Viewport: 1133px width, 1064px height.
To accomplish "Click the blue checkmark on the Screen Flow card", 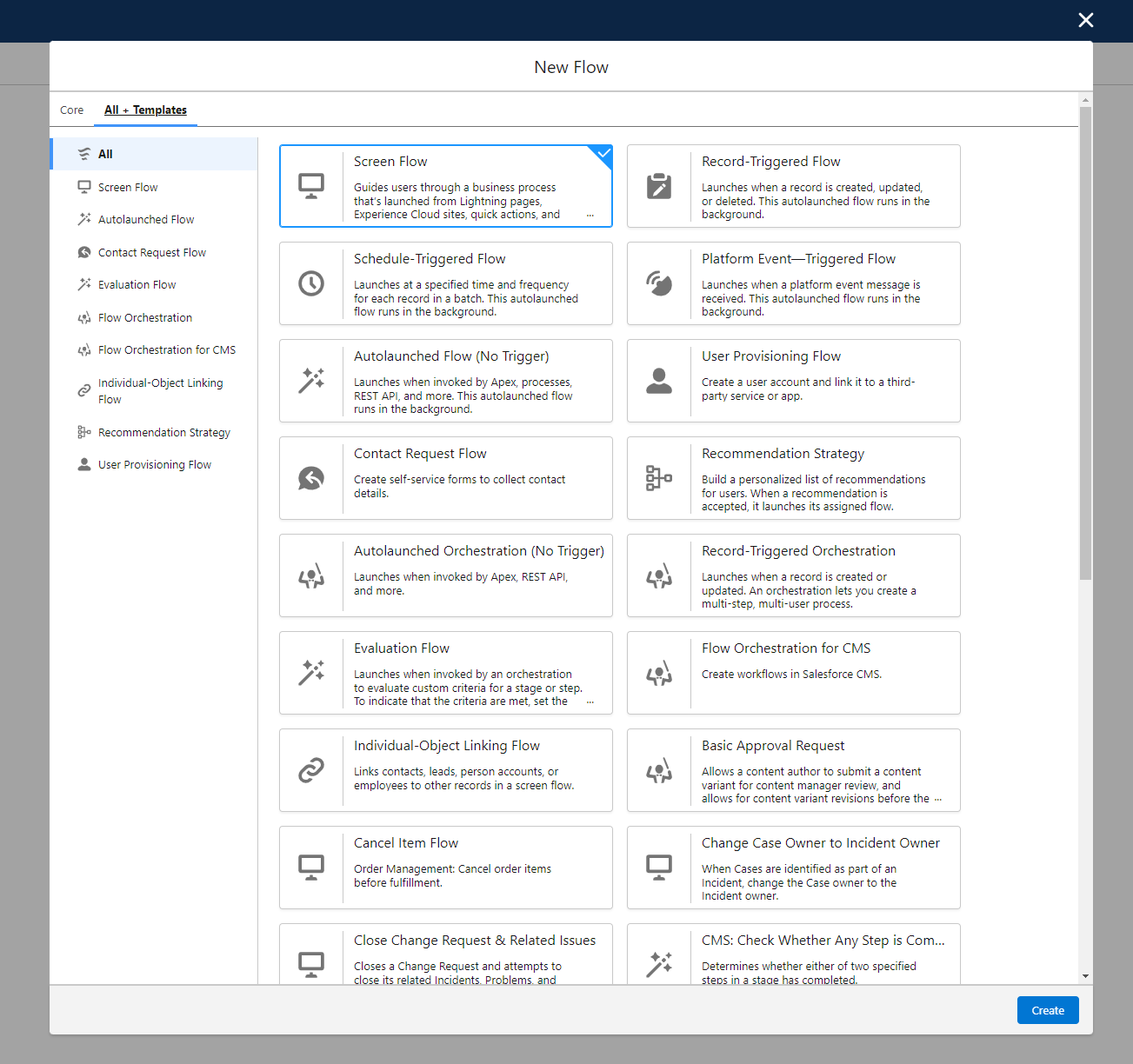I will point(603,154).
